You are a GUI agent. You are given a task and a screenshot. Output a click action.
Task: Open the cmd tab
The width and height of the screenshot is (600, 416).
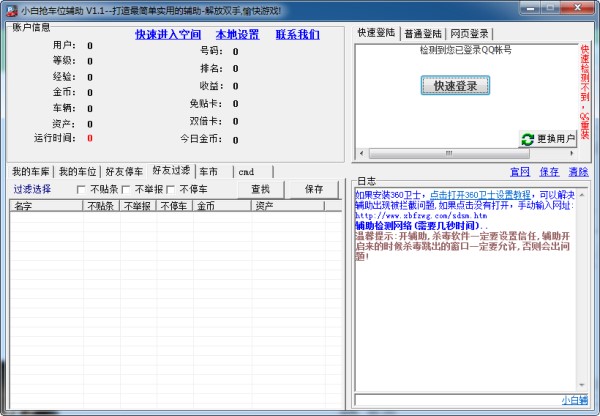point(254,172)
